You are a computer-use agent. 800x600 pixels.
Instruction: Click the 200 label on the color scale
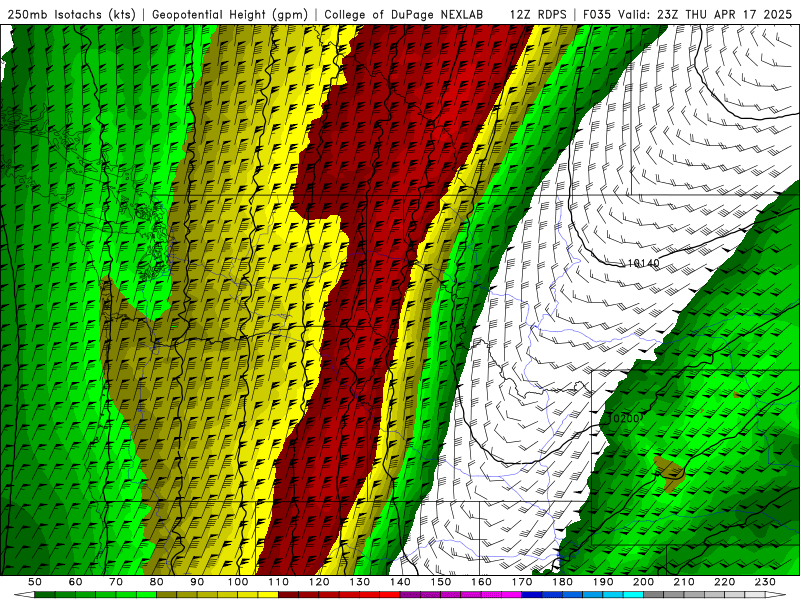click(x=643, y=582)
